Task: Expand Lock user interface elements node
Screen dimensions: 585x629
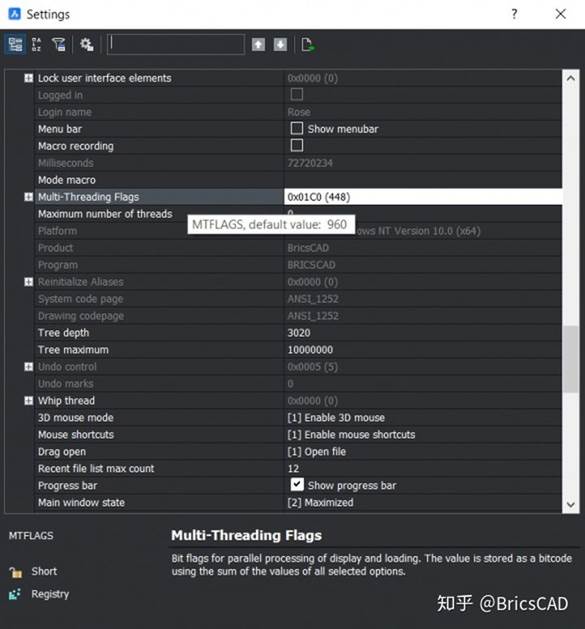Action: coord(28,78)
